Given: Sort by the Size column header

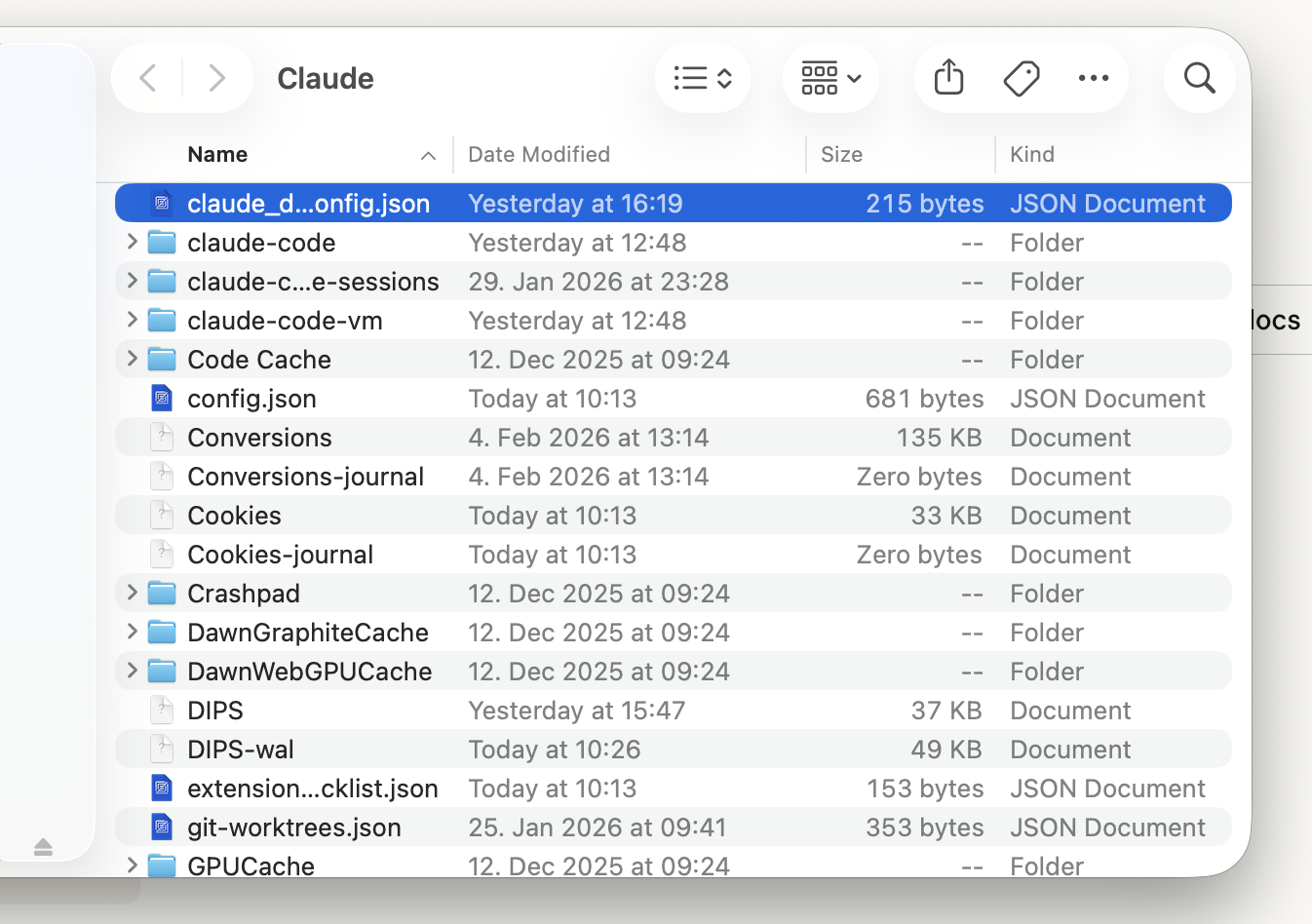Looking at the screenshot, I should tap(841, 154).
